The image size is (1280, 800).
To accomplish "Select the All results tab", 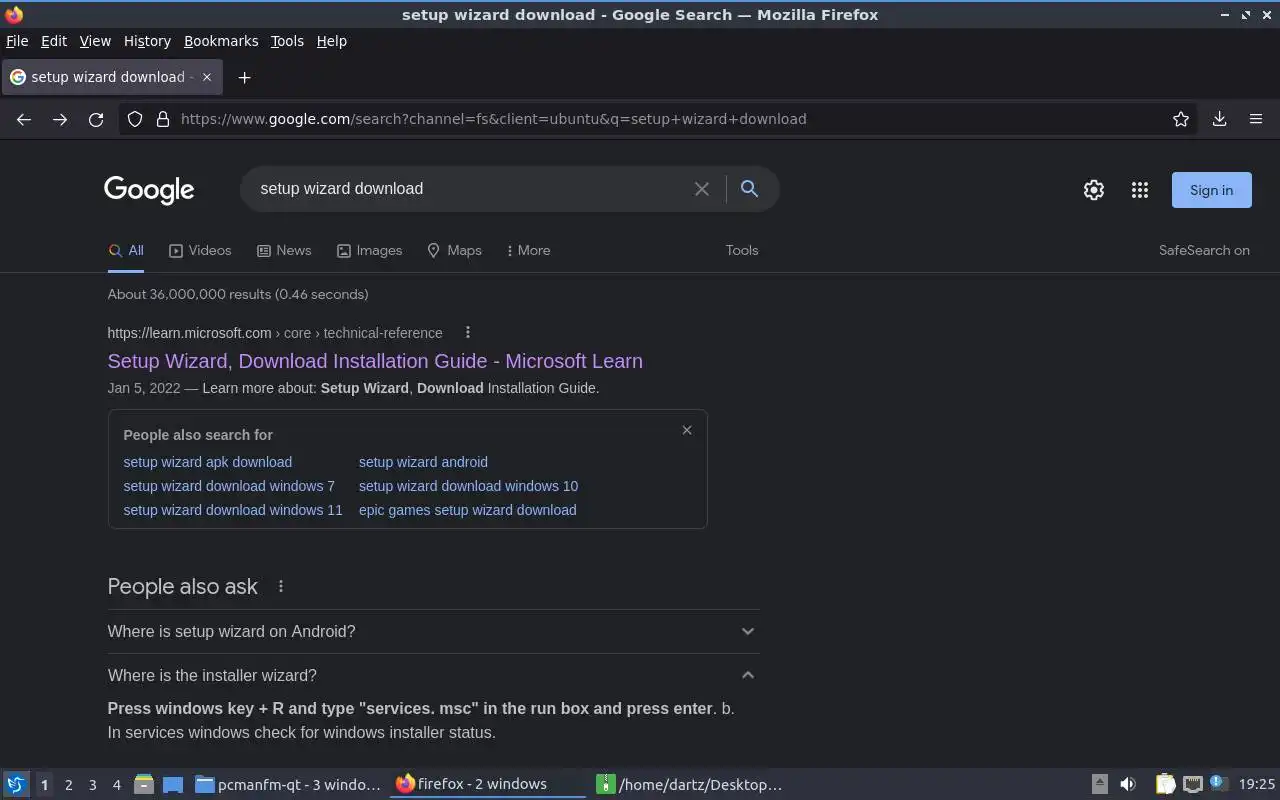I will [x=126, y=250].
